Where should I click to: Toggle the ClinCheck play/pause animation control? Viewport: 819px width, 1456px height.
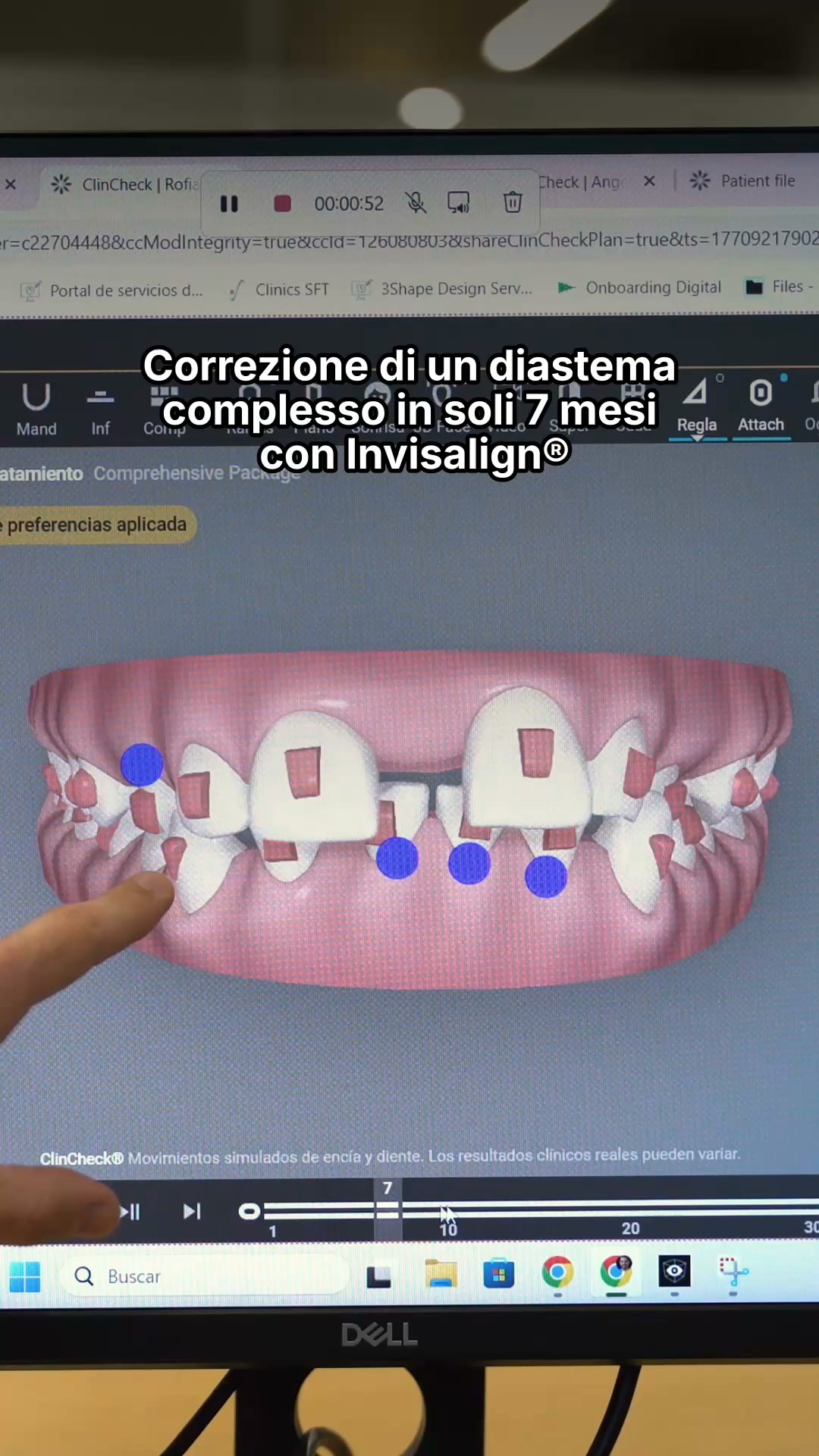click(130, 1212)
